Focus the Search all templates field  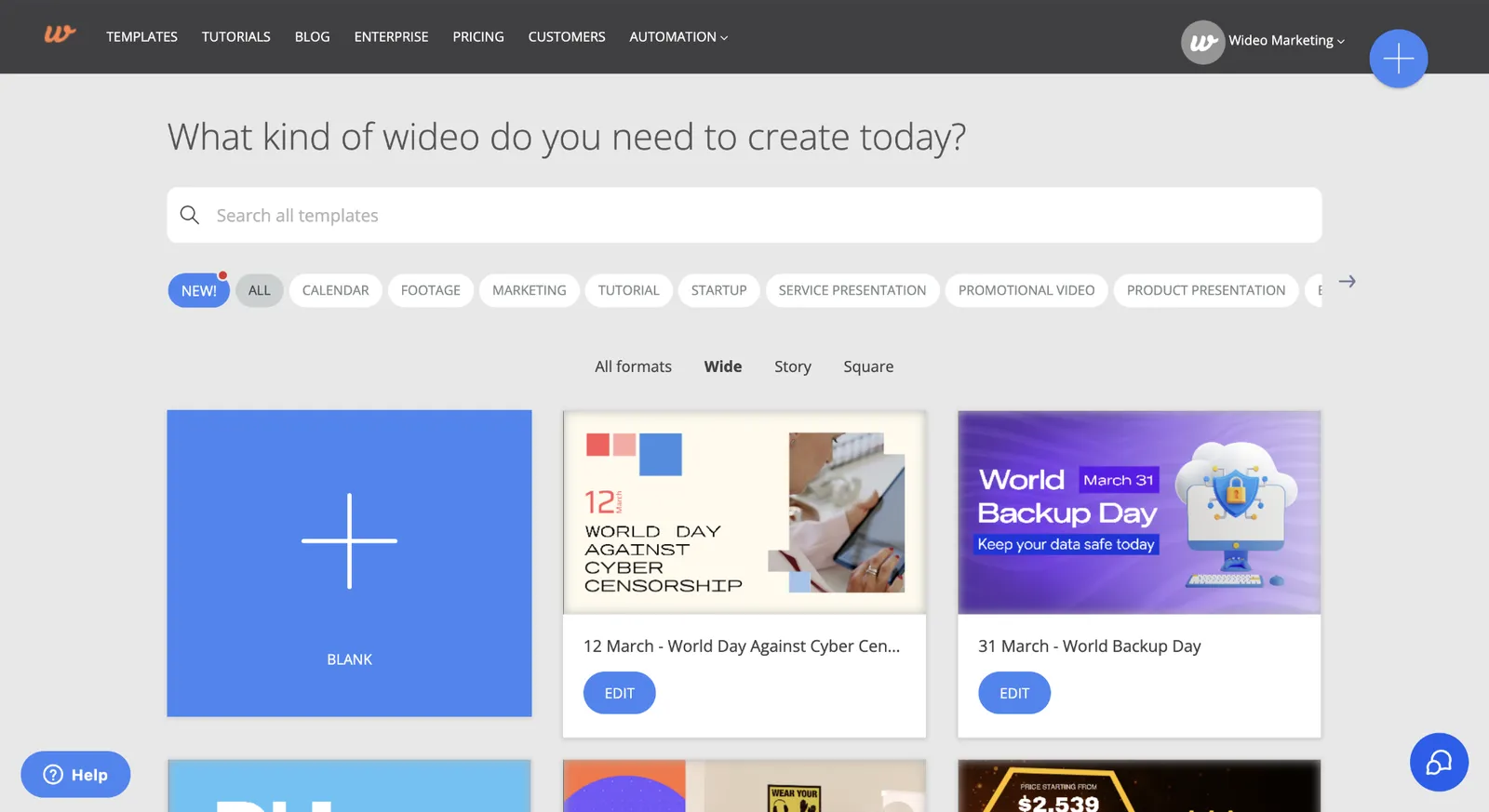tap(744, 215)
